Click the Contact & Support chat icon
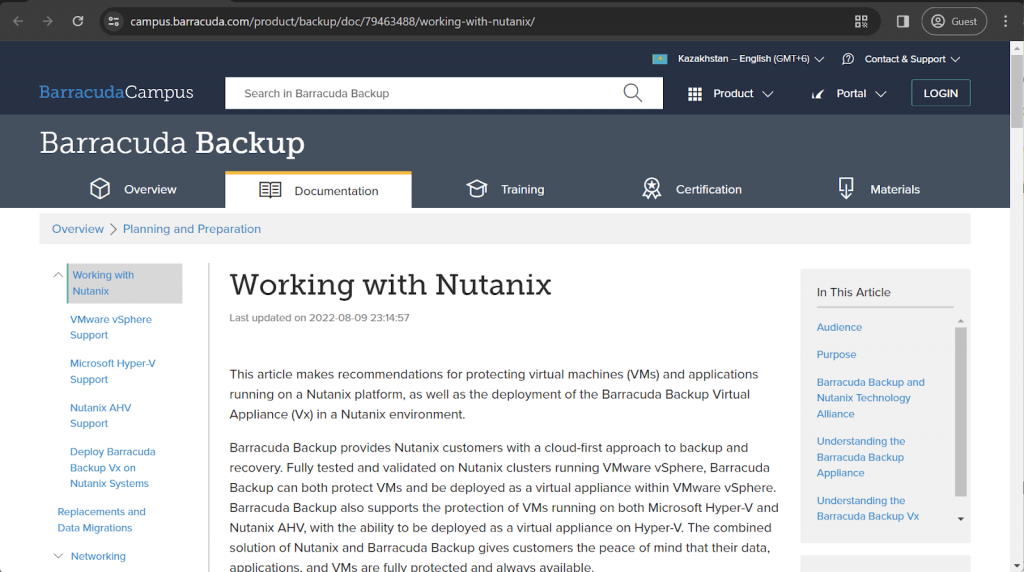Image resolution: width=1024 pixels, height=572 pixels. 848,59
